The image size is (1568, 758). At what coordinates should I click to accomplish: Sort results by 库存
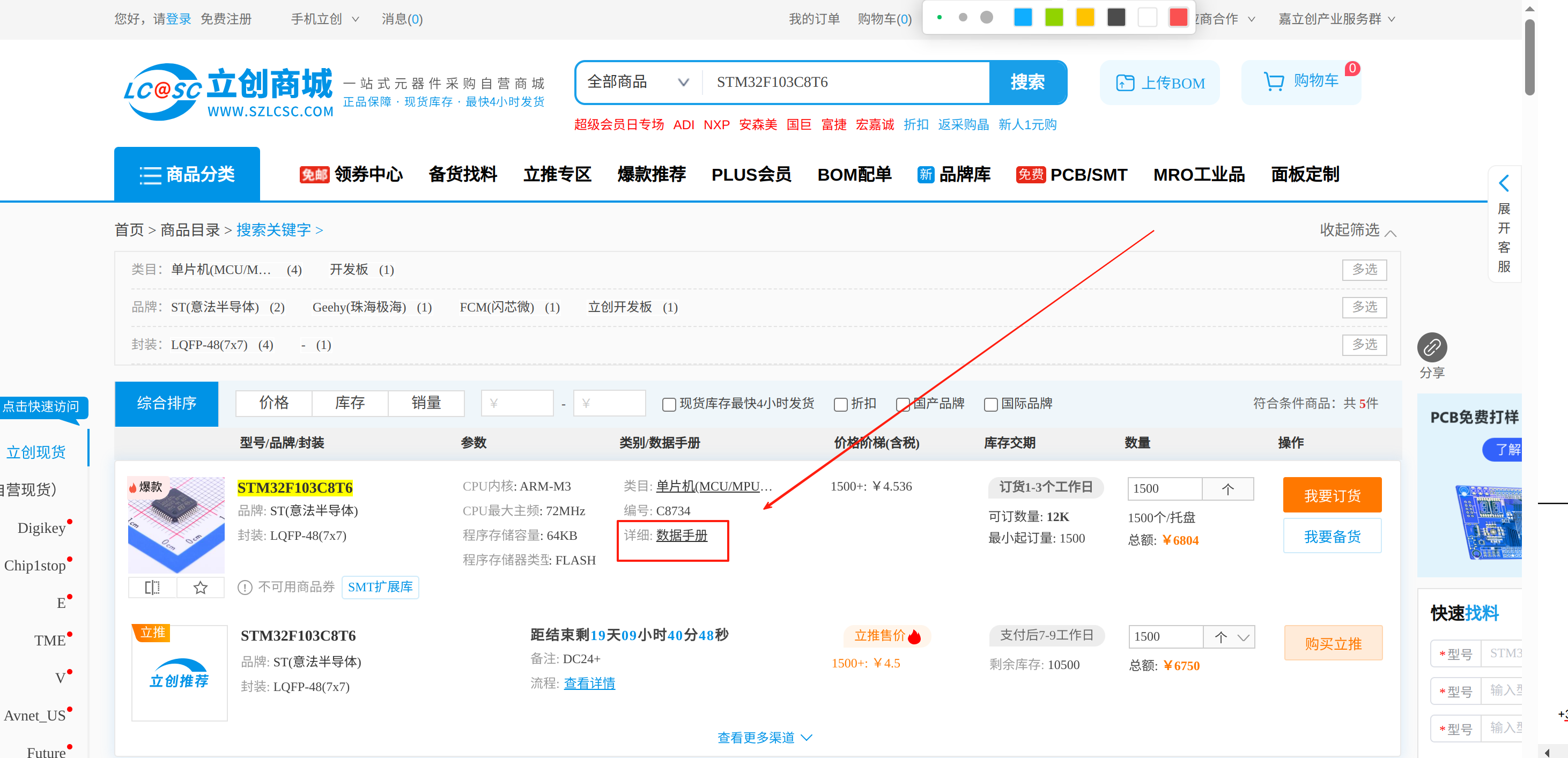click(x=350, y=403)
